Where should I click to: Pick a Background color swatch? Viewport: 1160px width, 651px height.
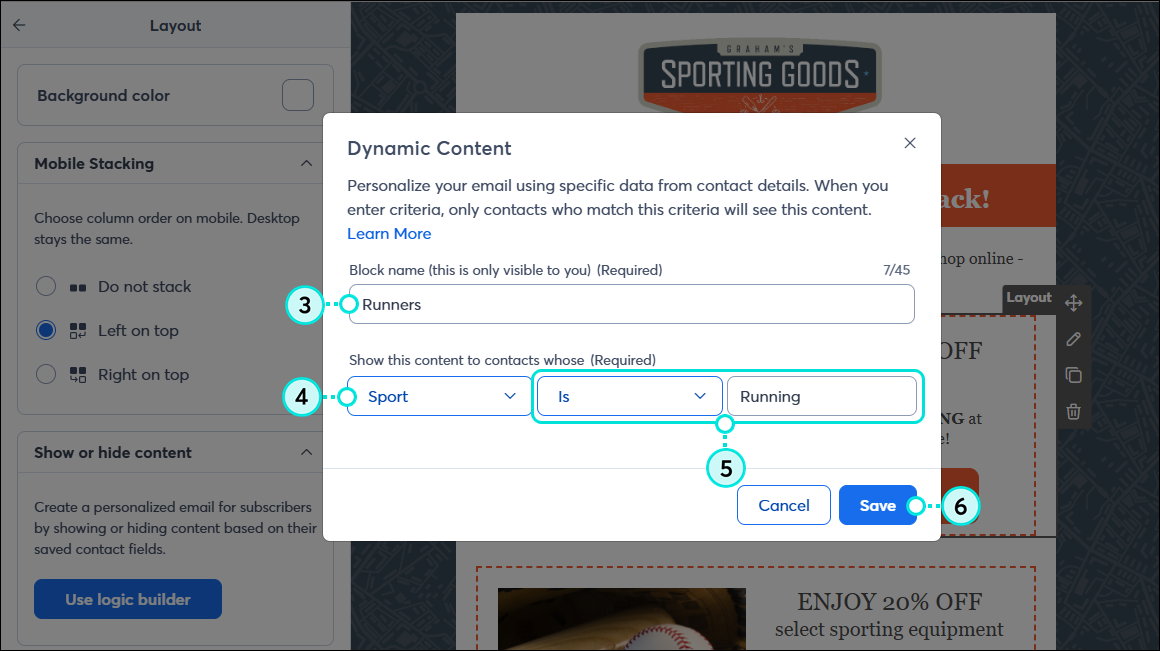(x=298, y=94)
